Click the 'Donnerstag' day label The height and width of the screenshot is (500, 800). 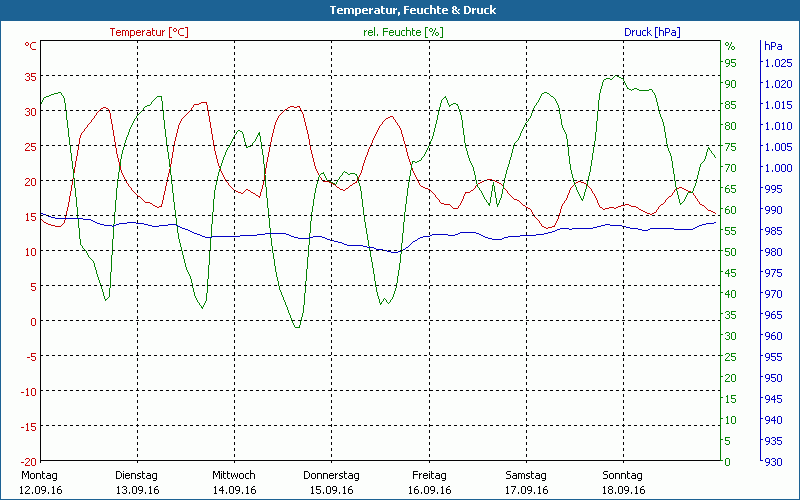[x=331, y=476]
